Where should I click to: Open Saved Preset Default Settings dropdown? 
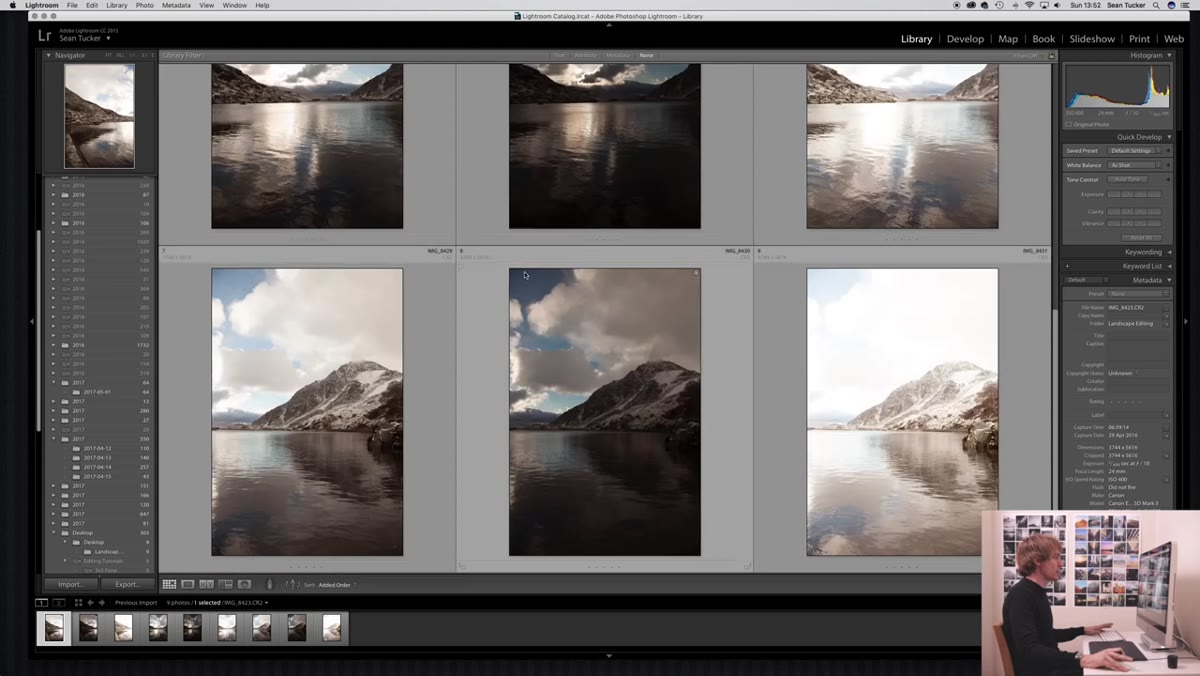click(1134, 151)
